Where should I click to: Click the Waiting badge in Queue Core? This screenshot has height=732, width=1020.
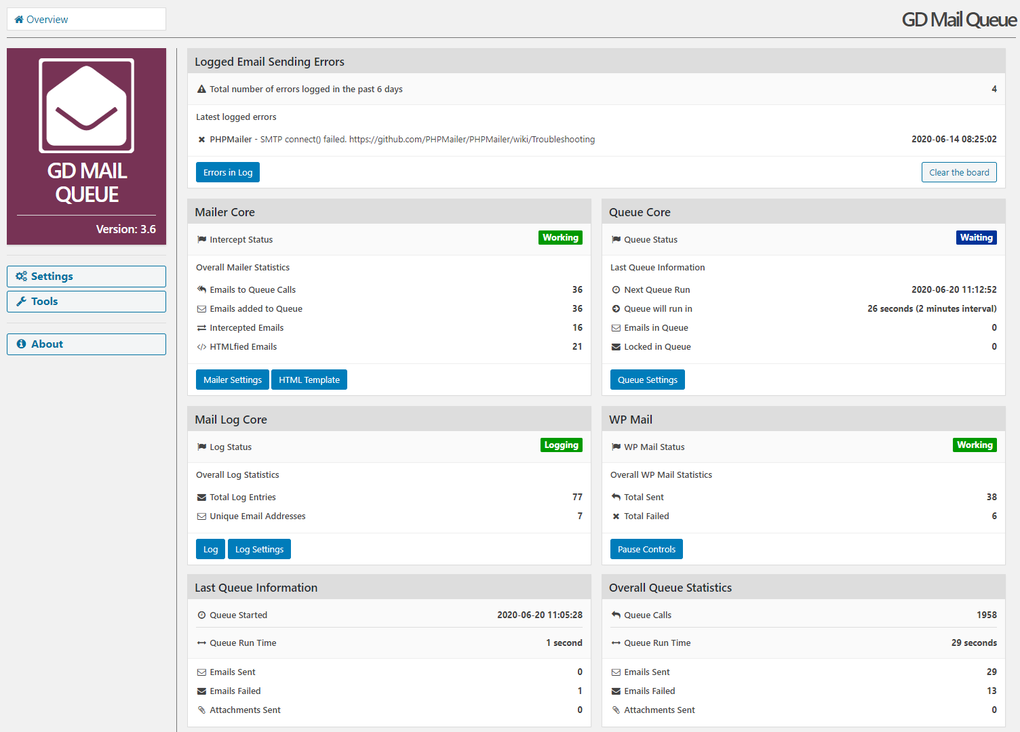click(x=976, y=237)
